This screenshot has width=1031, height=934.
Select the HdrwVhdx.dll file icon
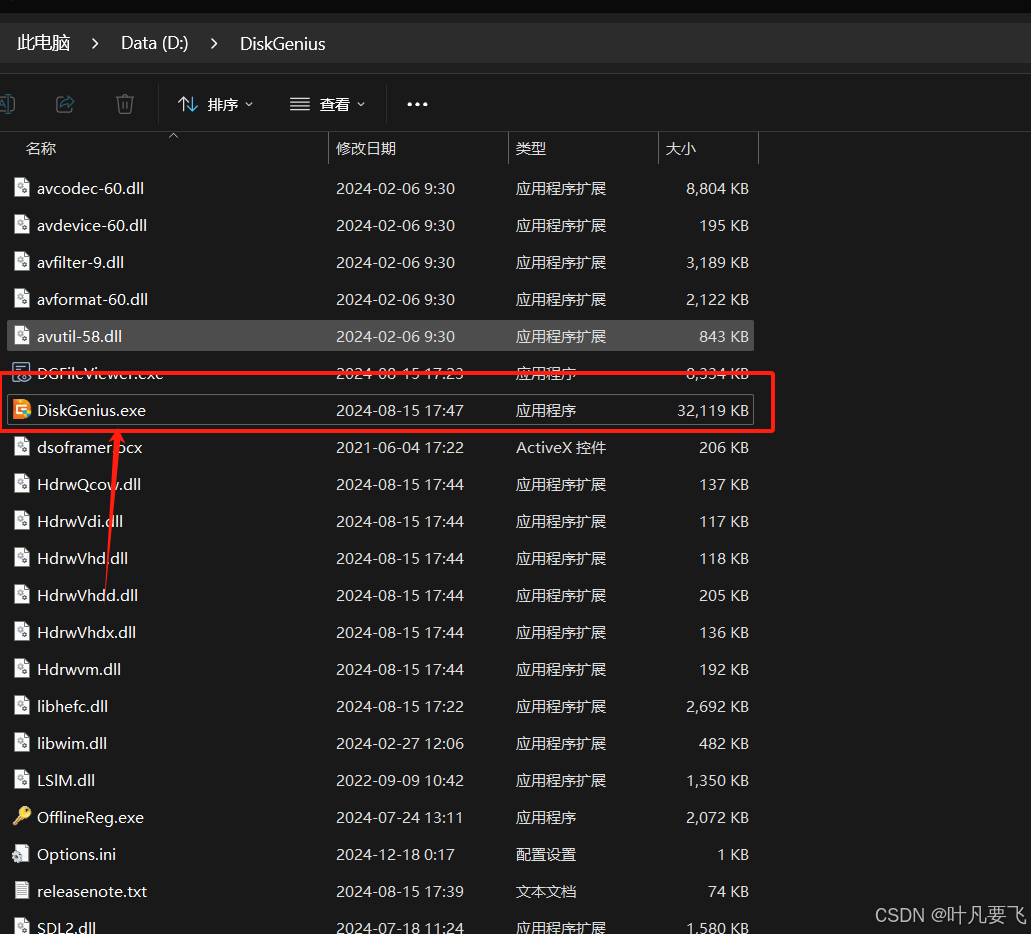[22, 631]
